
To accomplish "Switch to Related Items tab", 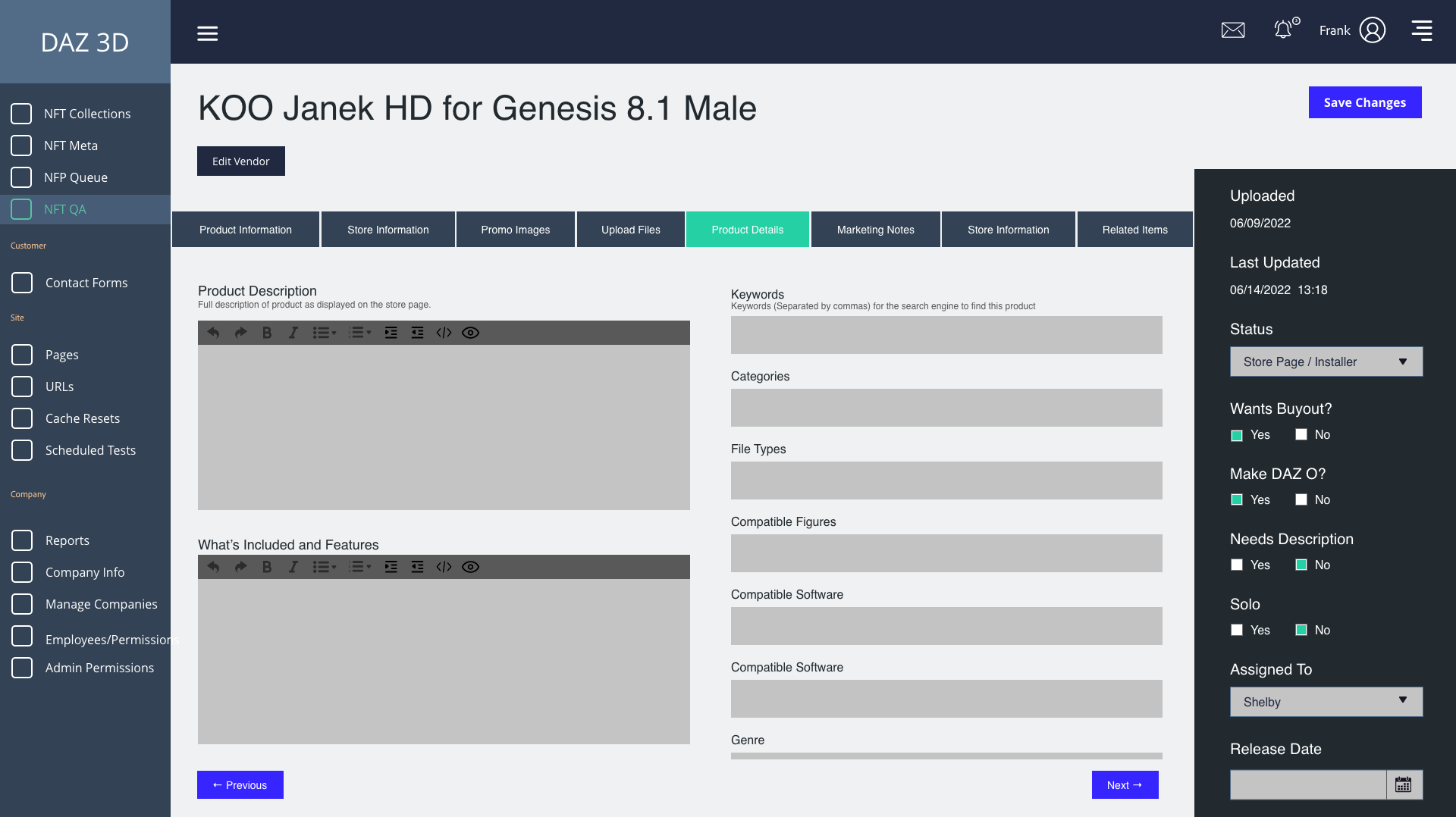I will pyautogui.click(x=1135, y=230).
